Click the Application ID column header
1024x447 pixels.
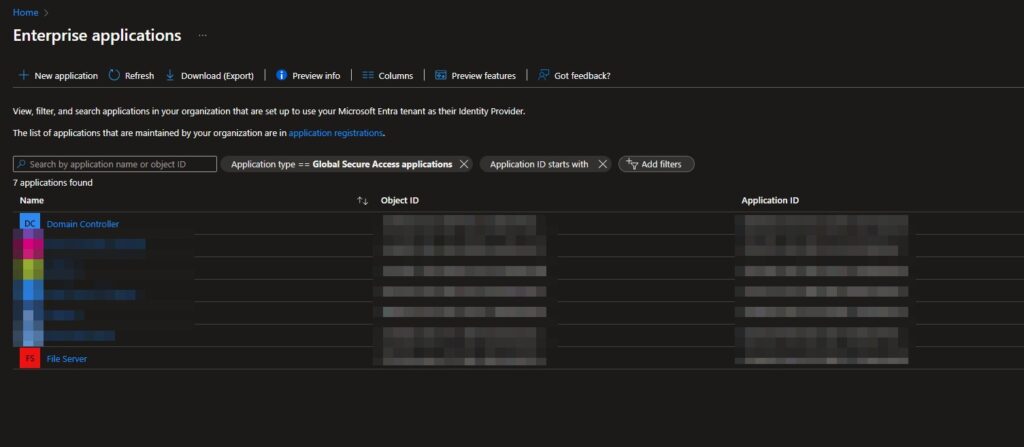click(770, 201)
